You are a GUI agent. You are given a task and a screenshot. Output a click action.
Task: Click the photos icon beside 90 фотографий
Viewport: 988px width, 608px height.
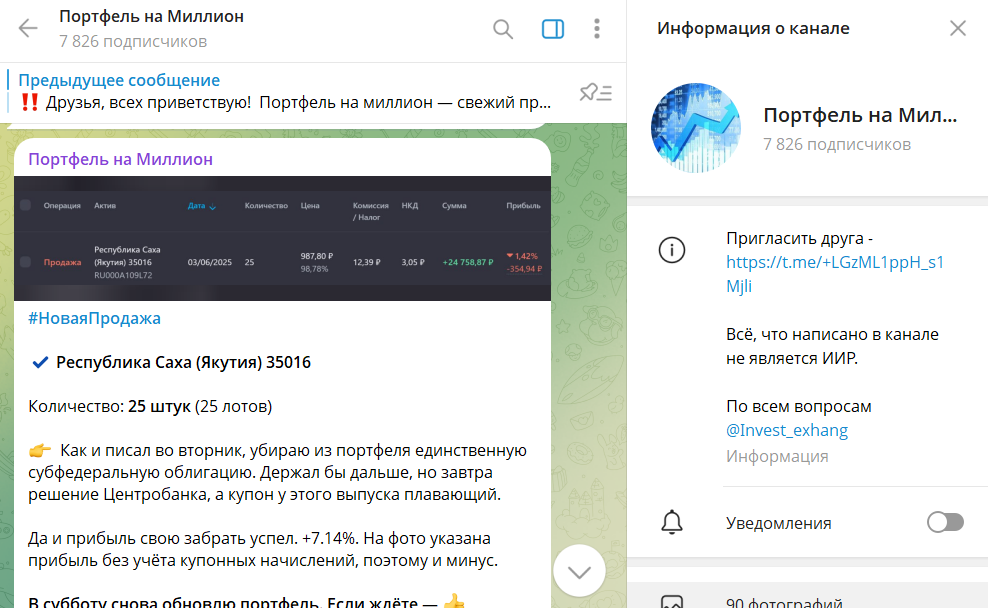pos(672,602)
